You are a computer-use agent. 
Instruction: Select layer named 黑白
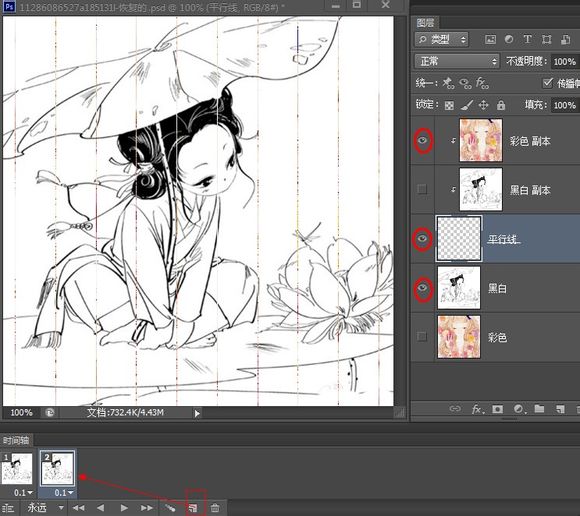pos(497,288)
